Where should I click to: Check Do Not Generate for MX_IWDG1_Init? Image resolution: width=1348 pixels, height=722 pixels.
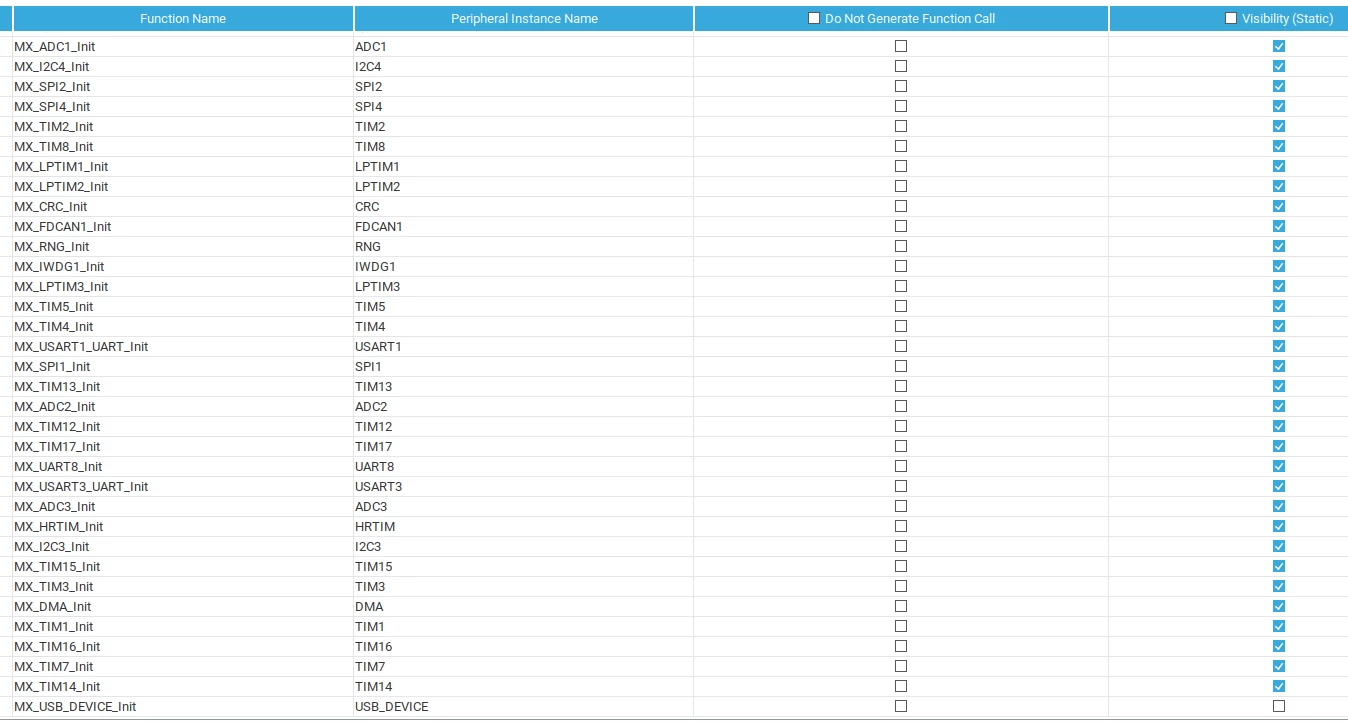click(901, 266)
